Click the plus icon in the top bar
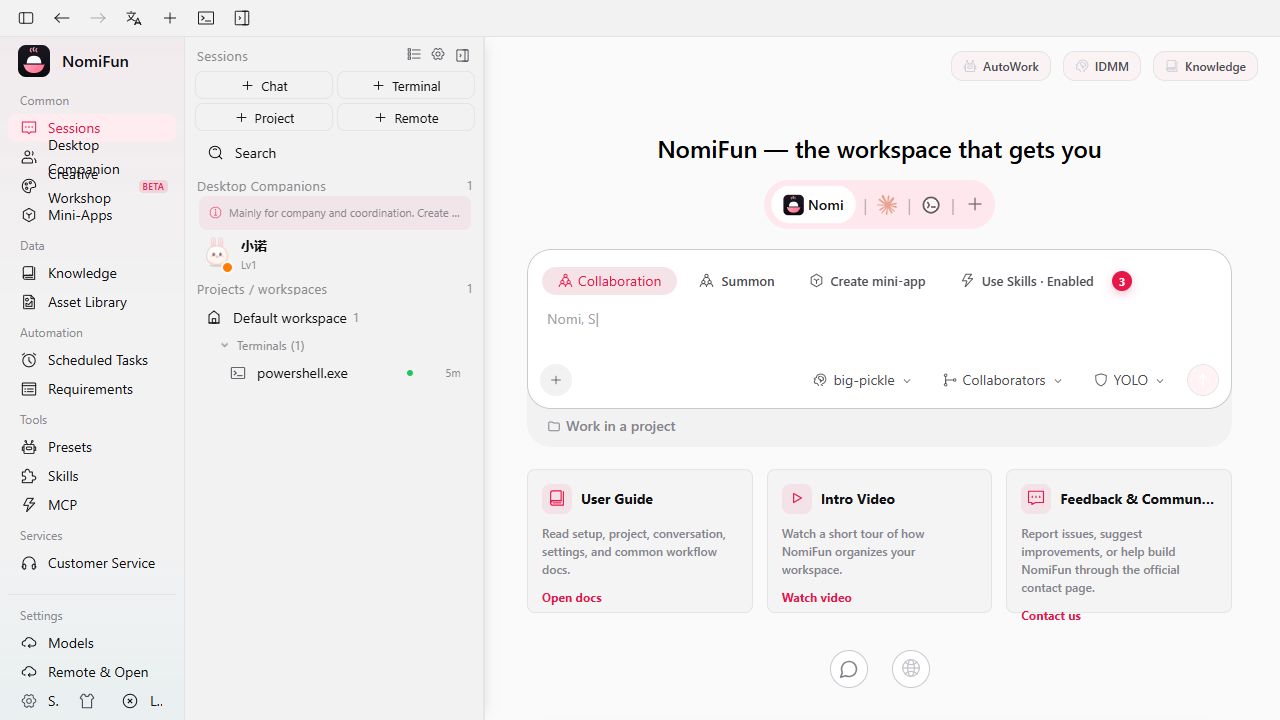 pos(170,18)
